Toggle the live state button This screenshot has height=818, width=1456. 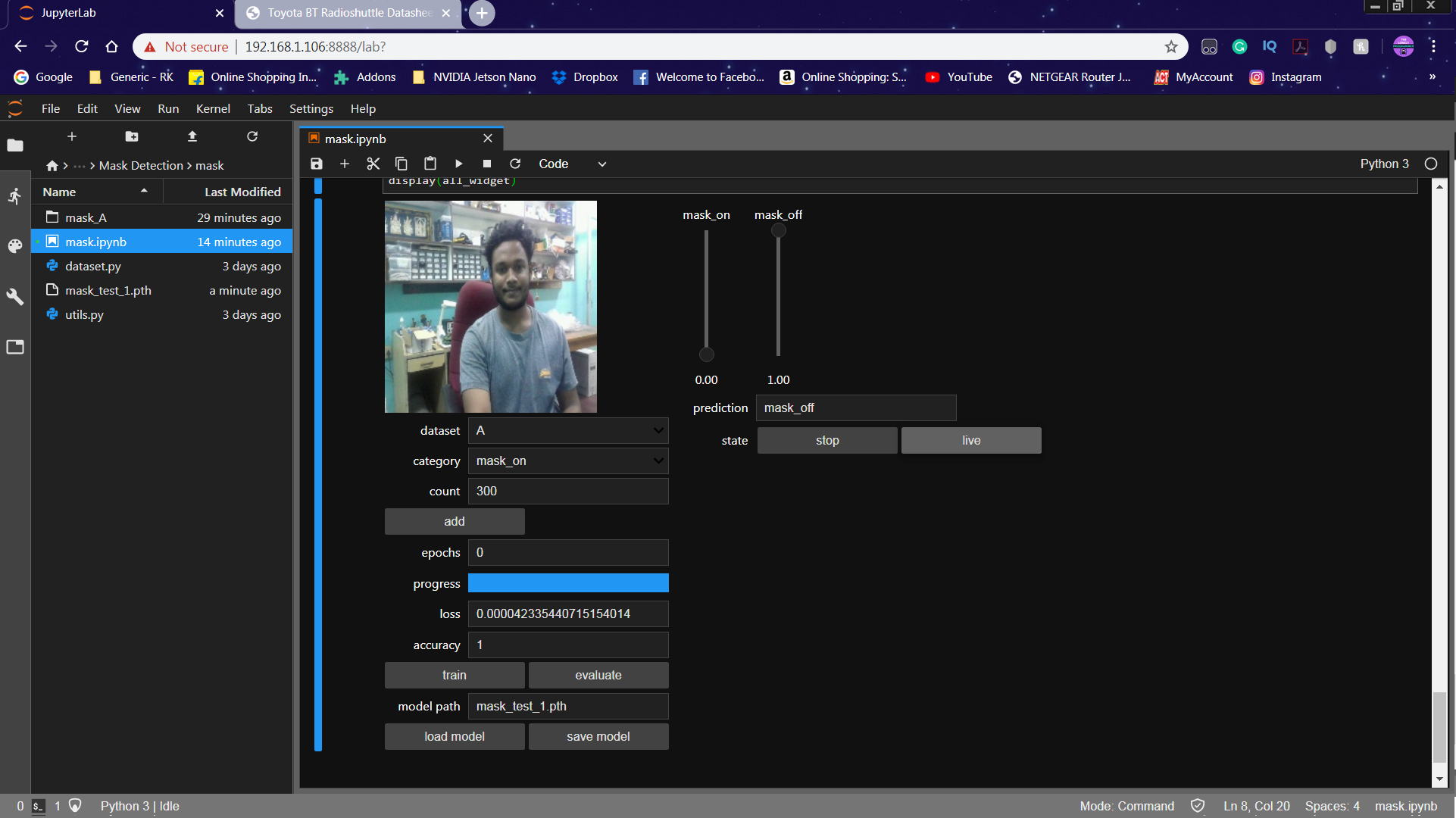971,440
